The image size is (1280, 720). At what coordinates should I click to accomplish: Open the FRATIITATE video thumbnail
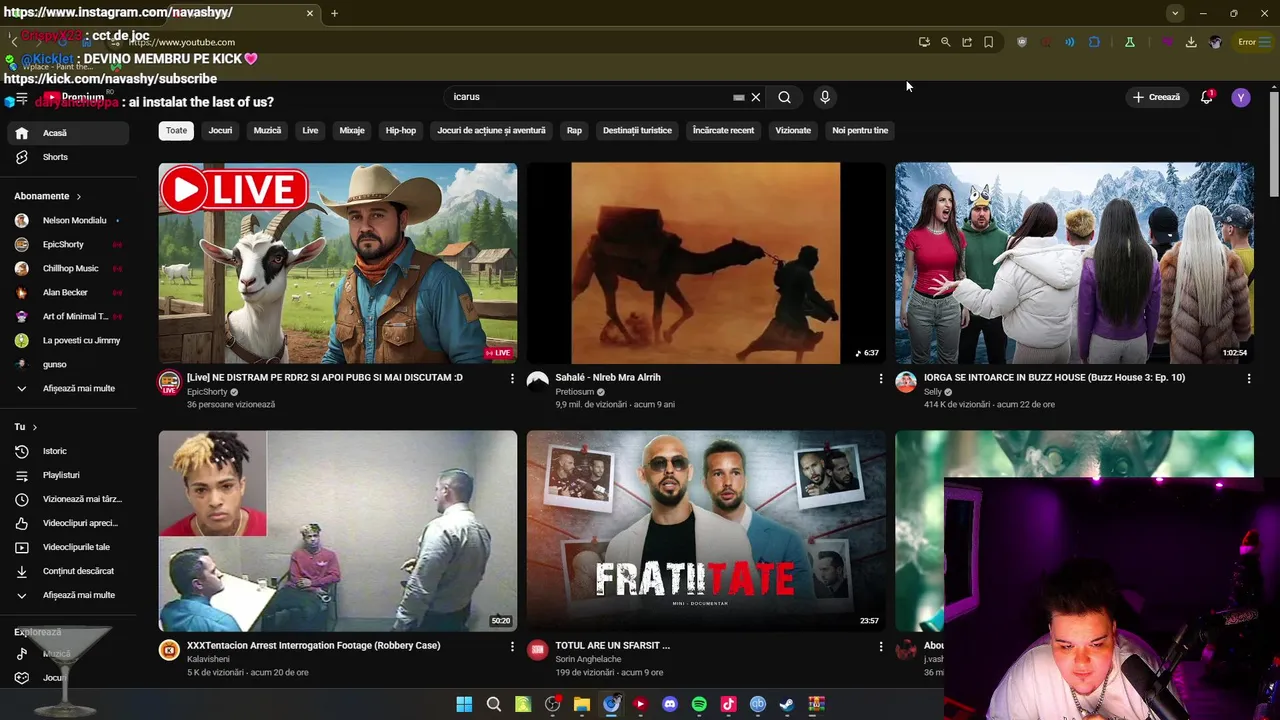click(706, 531)
